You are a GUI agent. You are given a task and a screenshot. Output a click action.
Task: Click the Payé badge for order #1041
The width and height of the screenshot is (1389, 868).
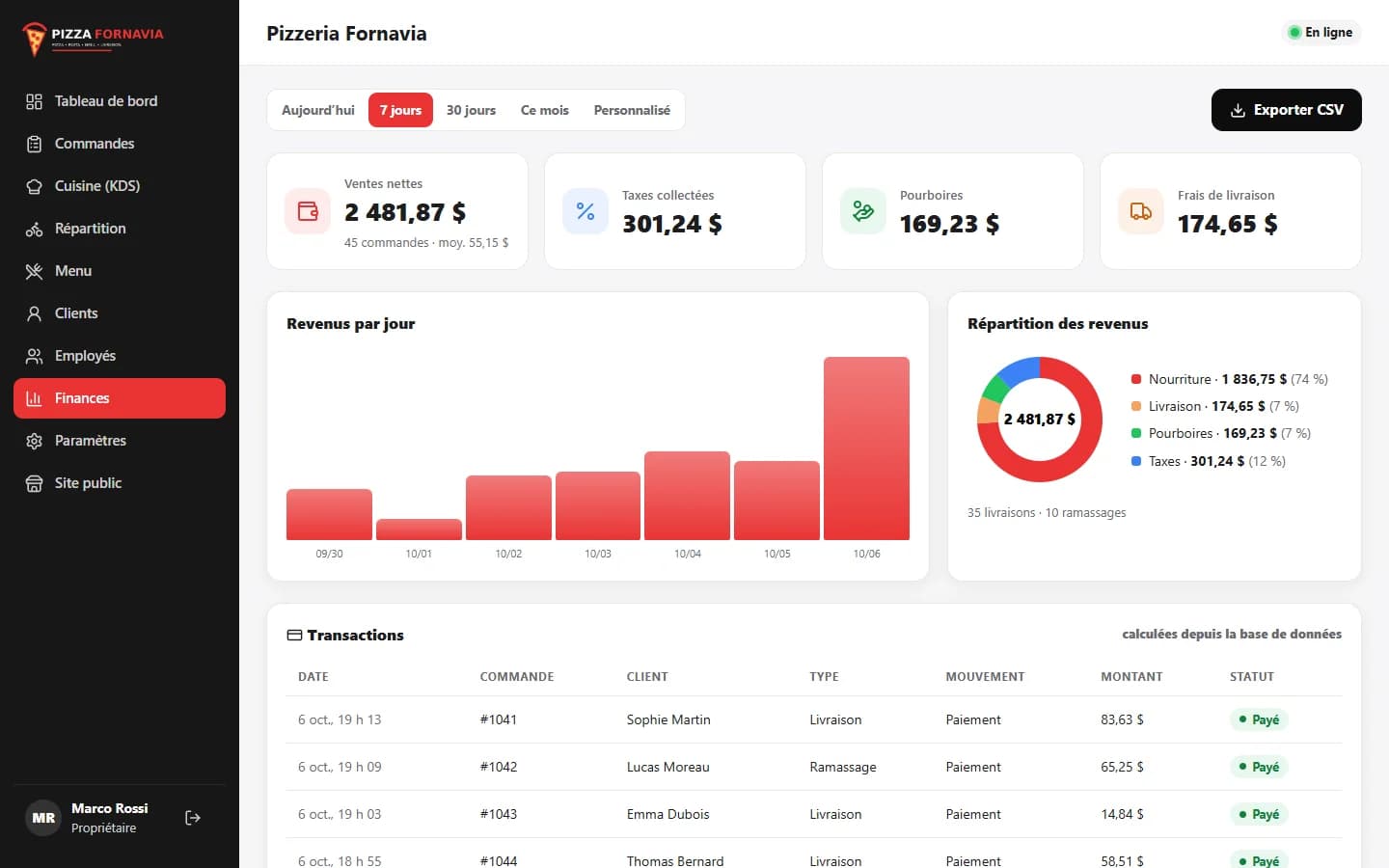tap(1259, 719)
